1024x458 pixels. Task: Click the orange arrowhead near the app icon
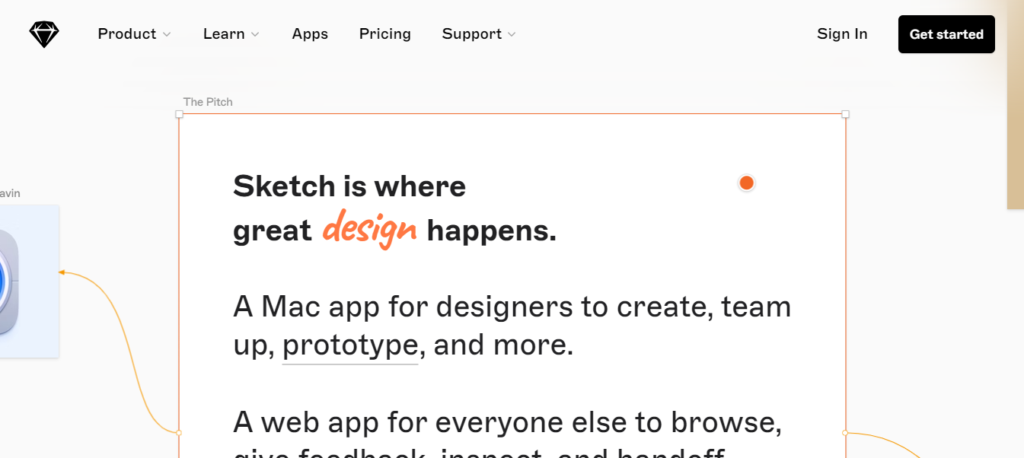[x=61, y=272]
